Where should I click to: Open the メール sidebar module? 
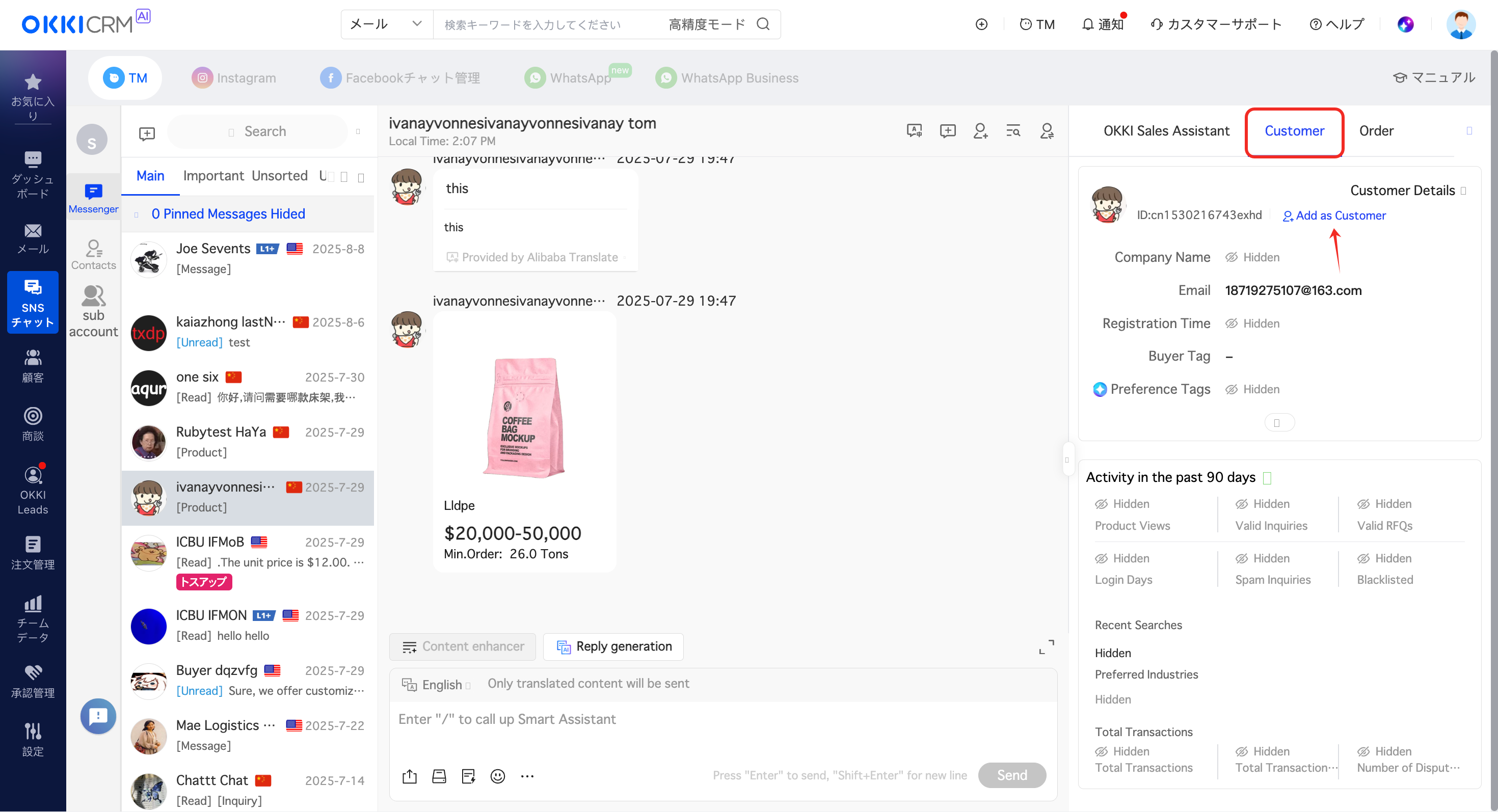pyautogui.click(x=33, y=239)
